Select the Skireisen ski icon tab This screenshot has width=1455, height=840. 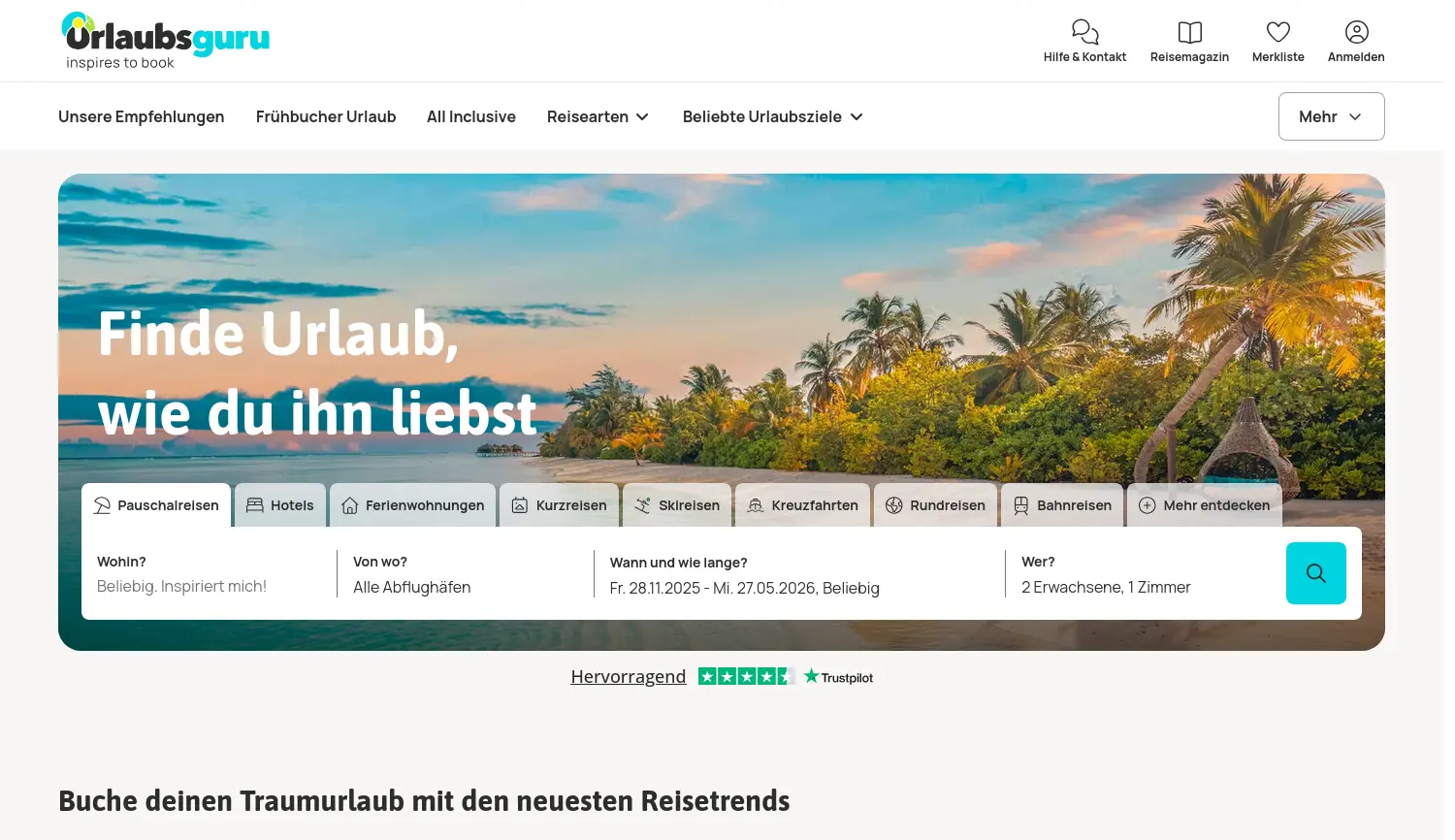(x=677, y=505)
